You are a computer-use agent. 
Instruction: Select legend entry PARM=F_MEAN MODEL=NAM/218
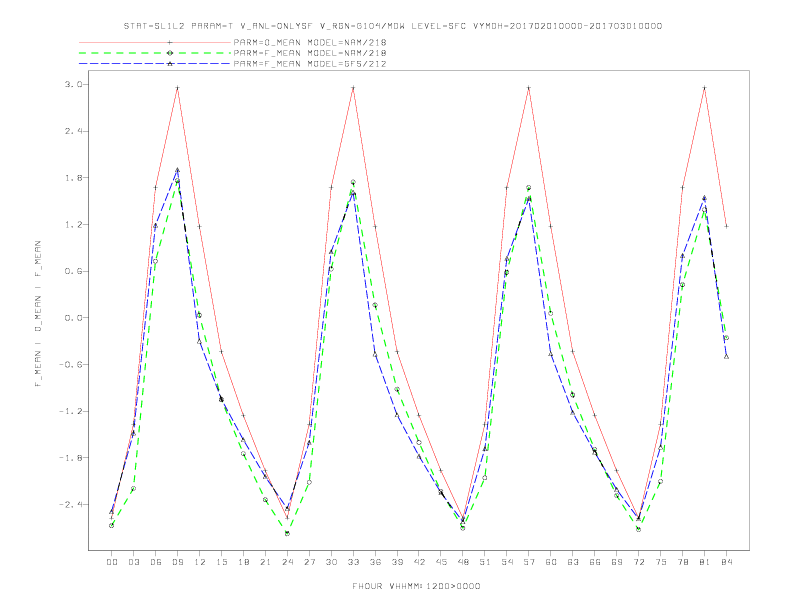tap(310, 53)
